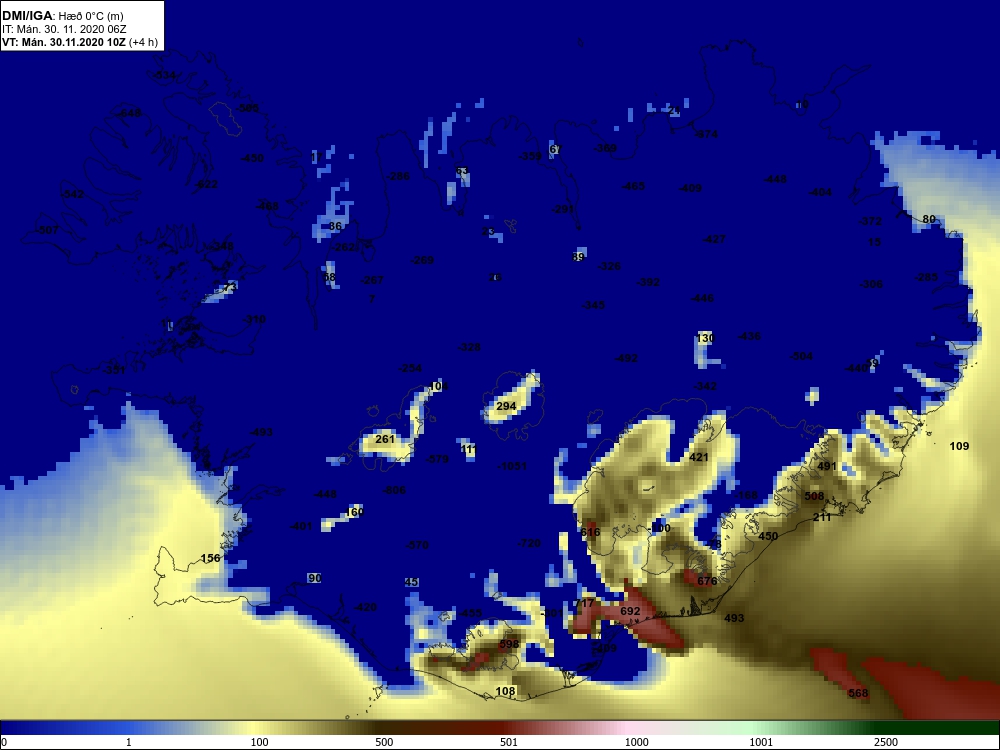This screenshot has width=1000, height=750.
Task: Click the legend label 501
Action: click(509, 742)
